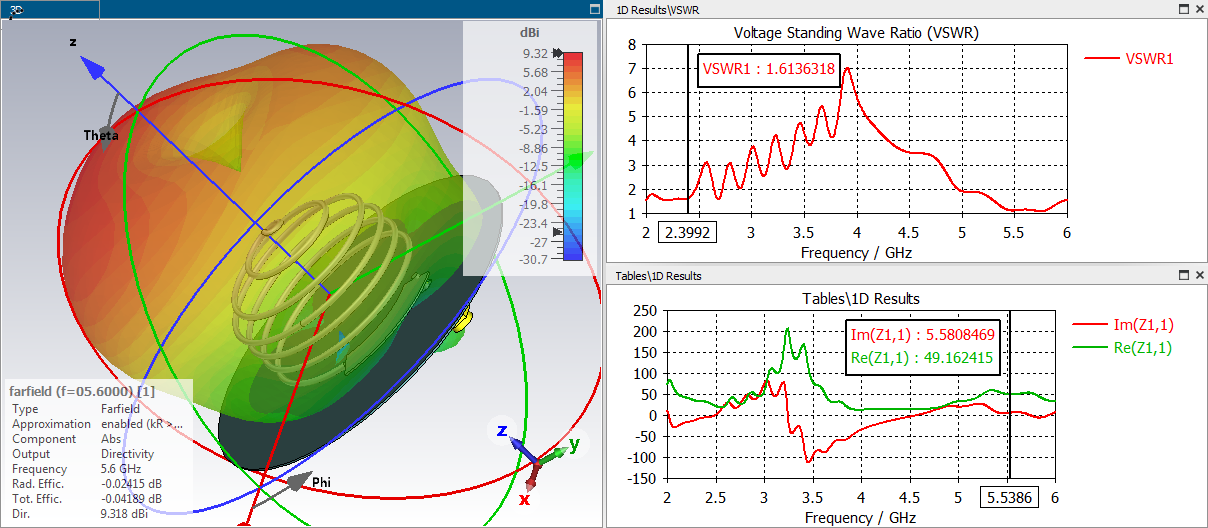This screenshot has width=1208, height=528.
Task: Click the upper color scale limit arrow
Action: point(558,54)
